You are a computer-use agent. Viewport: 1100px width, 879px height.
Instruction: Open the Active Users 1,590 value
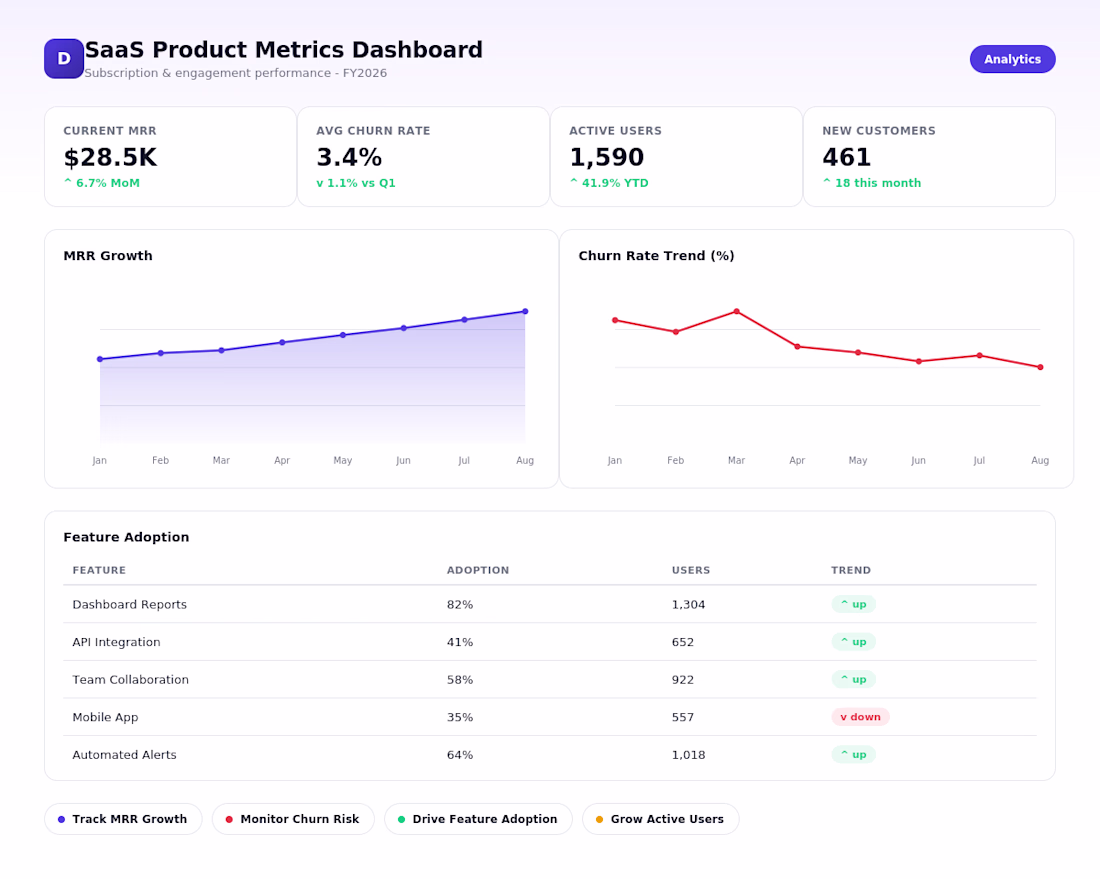pyautogui.click(x=606, y=157)
